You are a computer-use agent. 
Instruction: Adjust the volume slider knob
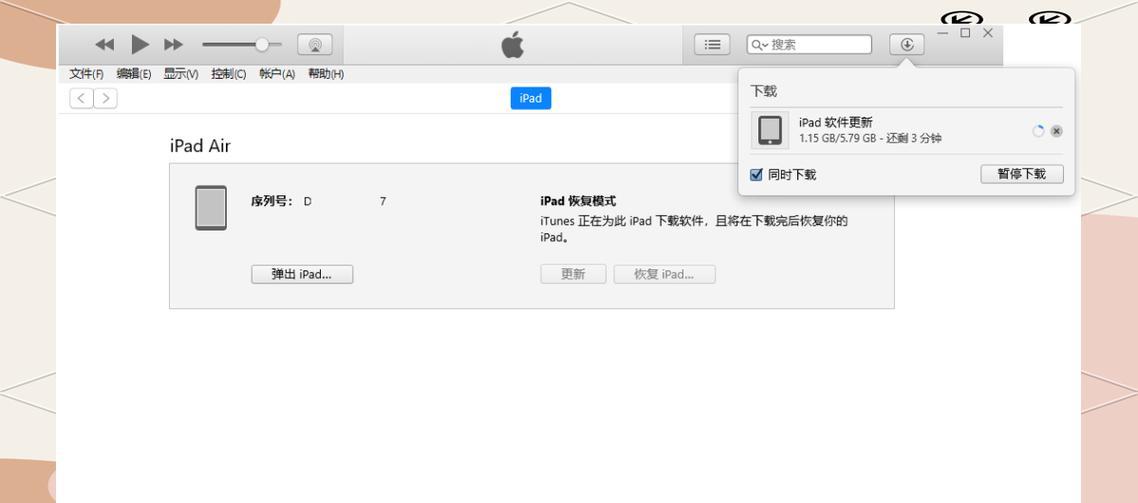click(x=261, y=44)
